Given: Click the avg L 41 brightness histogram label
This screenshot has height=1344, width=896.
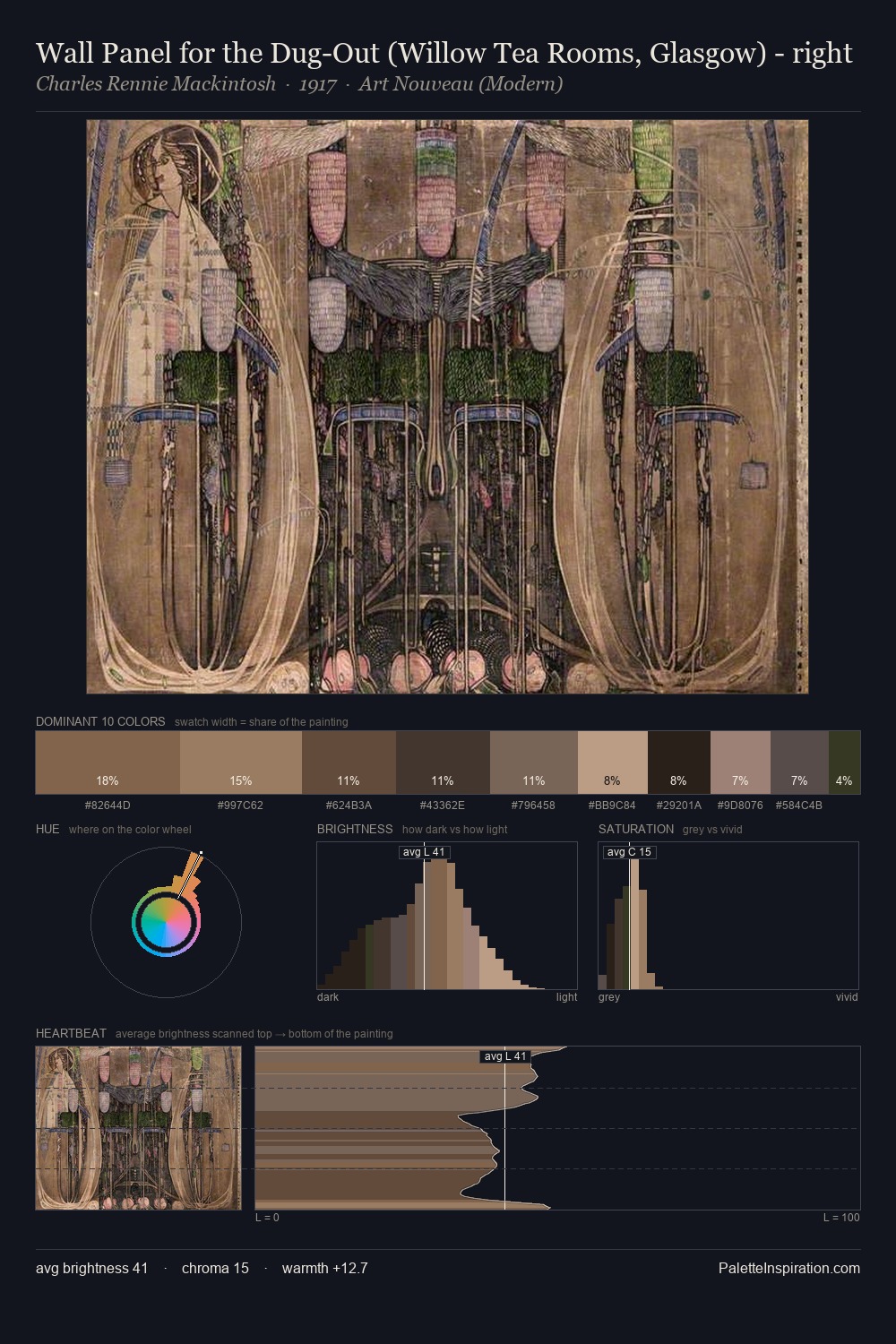Looking at the screenshot, I should tap(424, 852).
